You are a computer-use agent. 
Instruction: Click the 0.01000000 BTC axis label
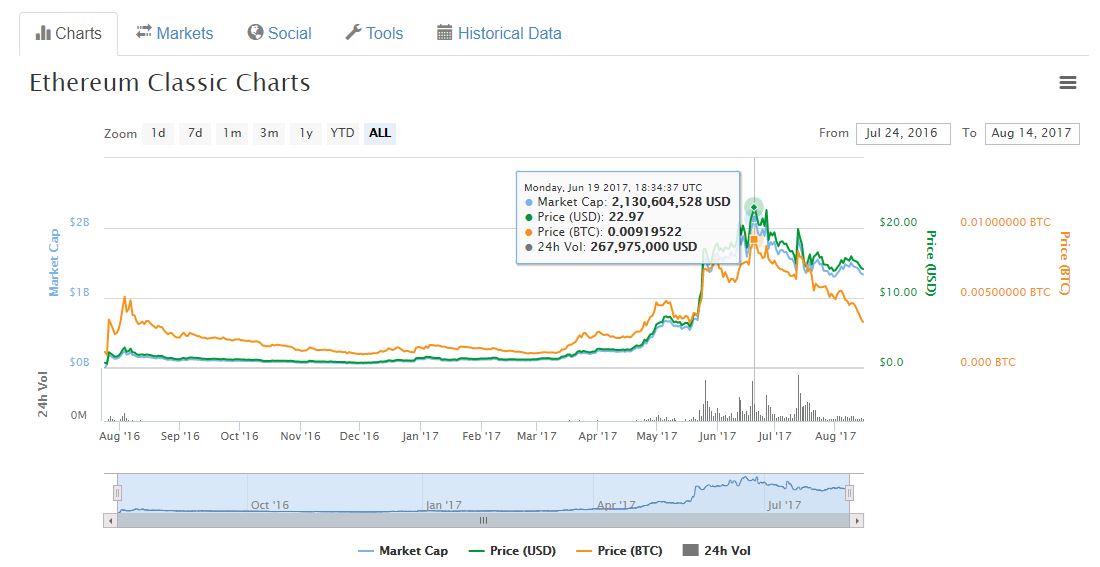pyautogui.click(x=1005, y=222)
